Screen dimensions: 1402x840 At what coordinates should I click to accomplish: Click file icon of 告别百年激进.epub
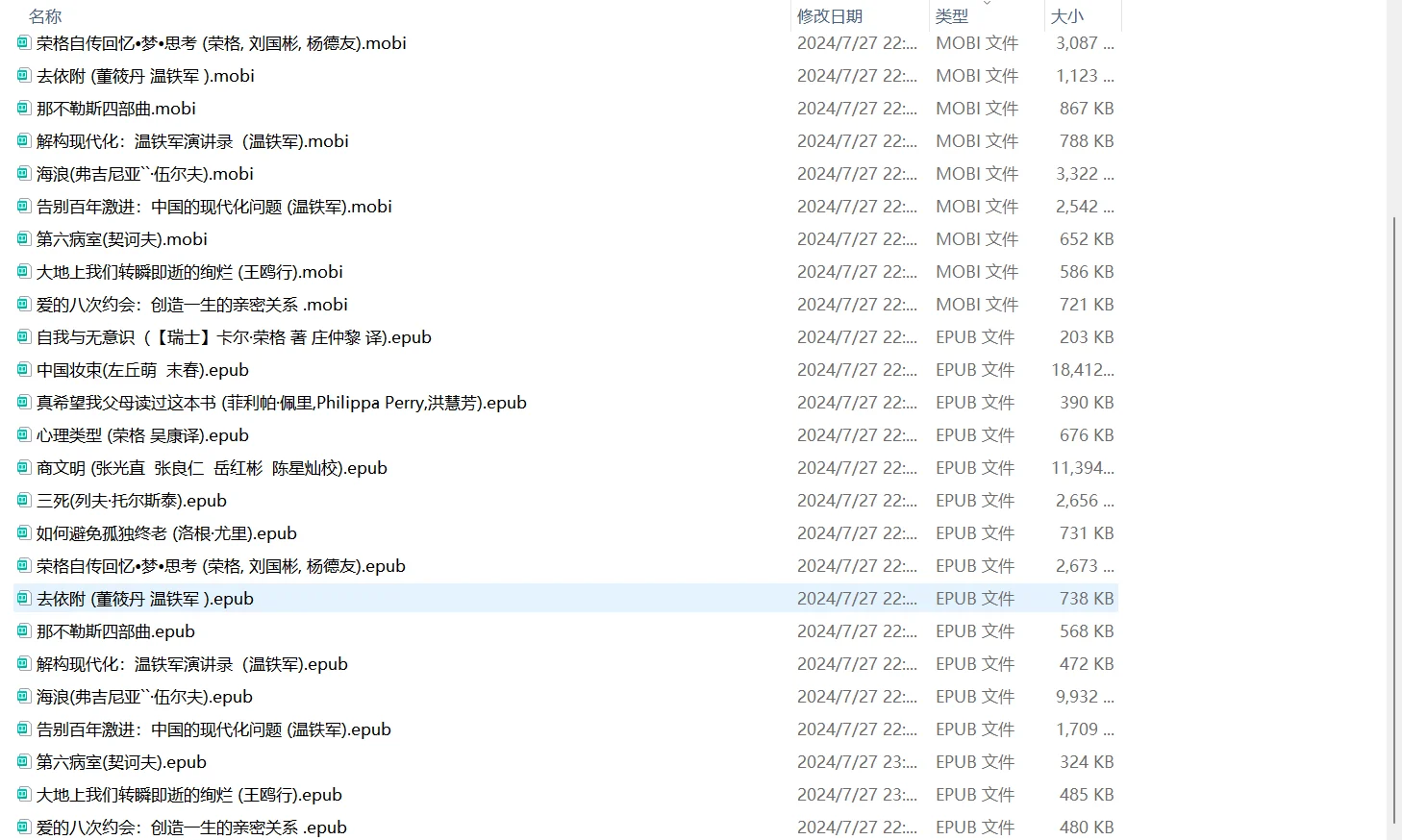click(x=24, y=729)
